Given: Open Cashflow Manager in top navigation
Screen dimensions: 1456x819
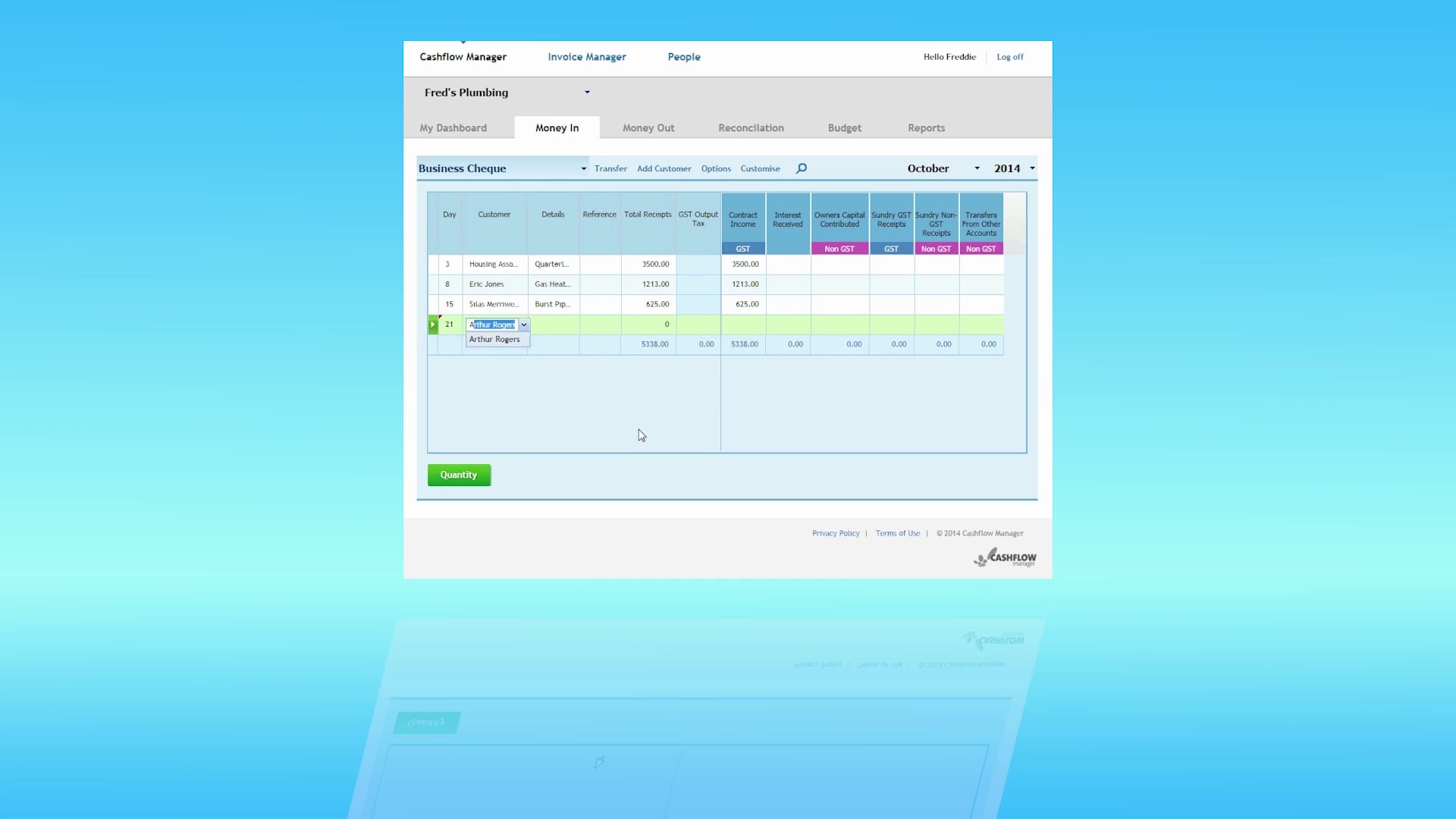Looking at the screenshot, I should 463,57.
